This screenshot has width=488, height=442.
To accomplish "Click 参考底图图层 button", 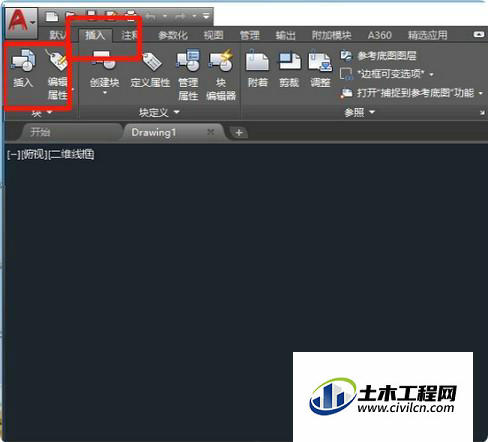I will (378, 56).
